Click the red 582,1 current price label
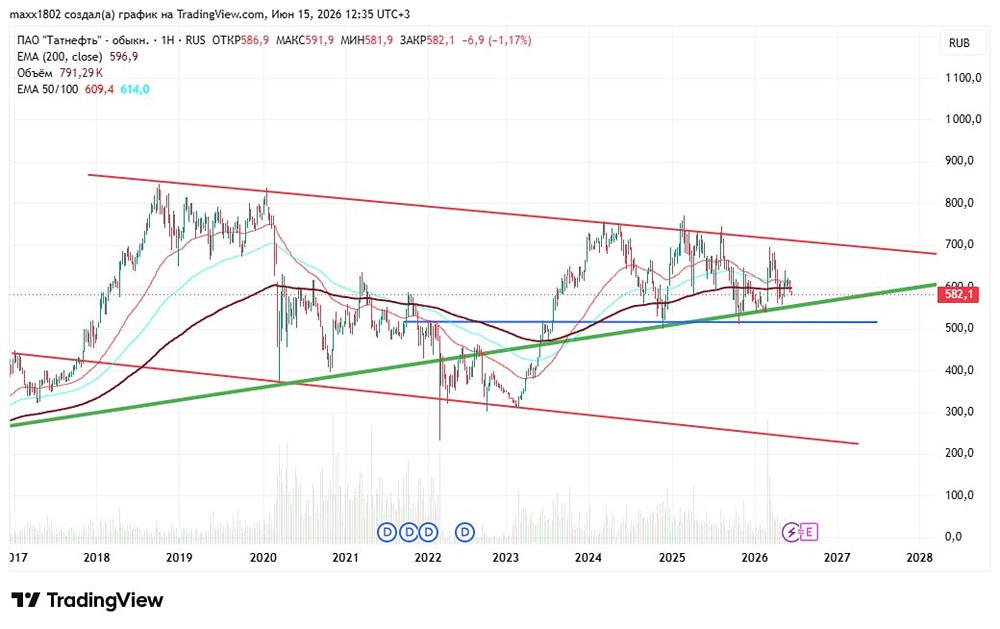 point(957,294)
